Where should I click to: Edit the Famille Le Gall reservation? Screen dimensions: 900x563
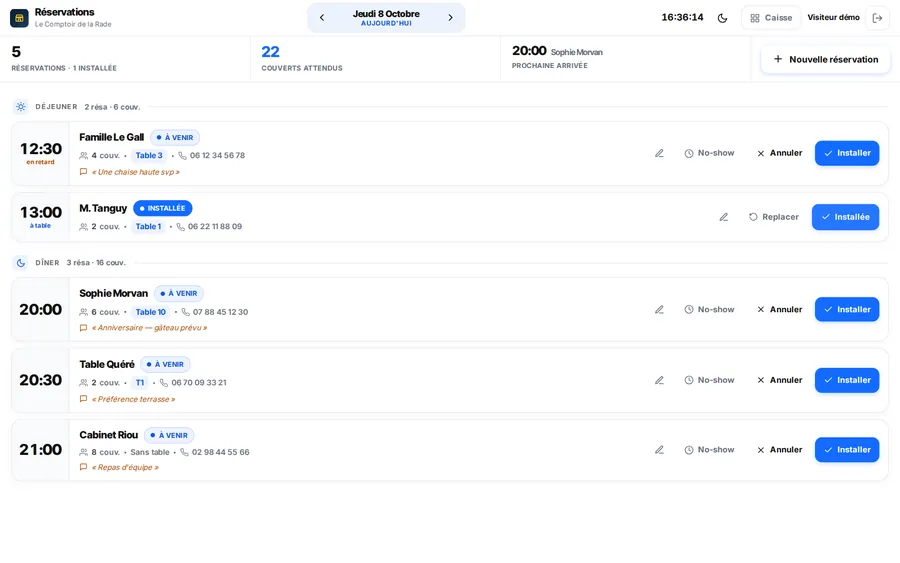(x=660, y=153)
